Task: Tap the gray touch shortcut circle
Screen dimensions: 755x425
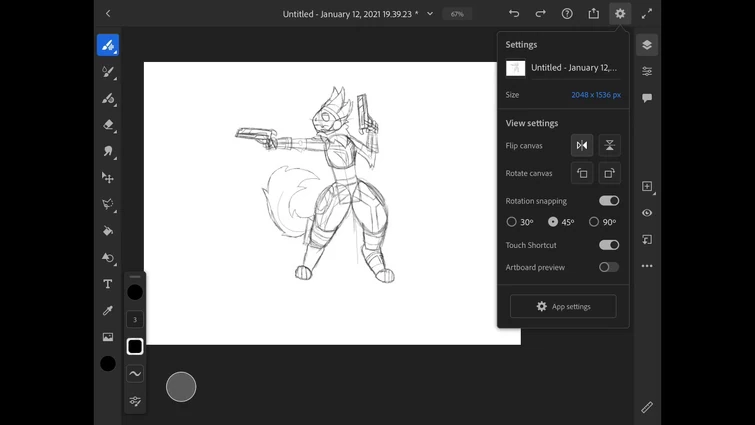Action: pyautogui.click(x=181, y=386)
